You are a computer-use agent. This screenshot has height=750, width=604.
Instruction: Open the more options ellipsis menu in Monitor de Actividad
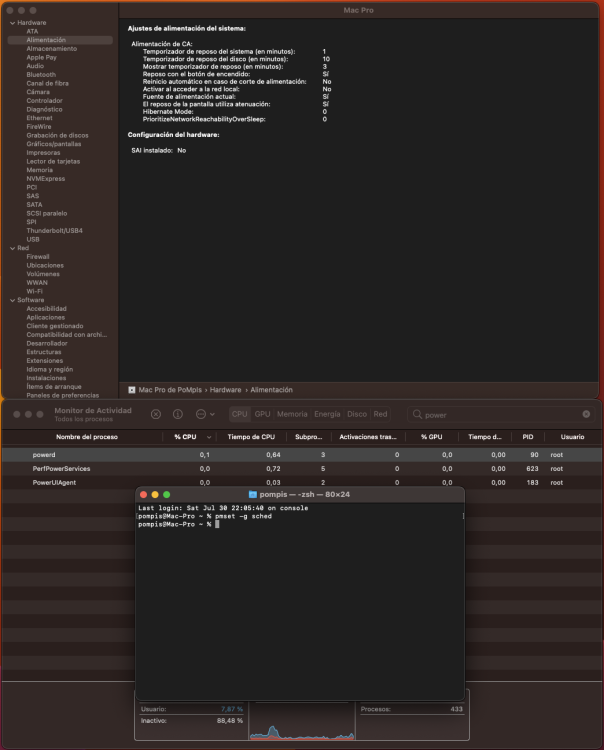(205, 414)
